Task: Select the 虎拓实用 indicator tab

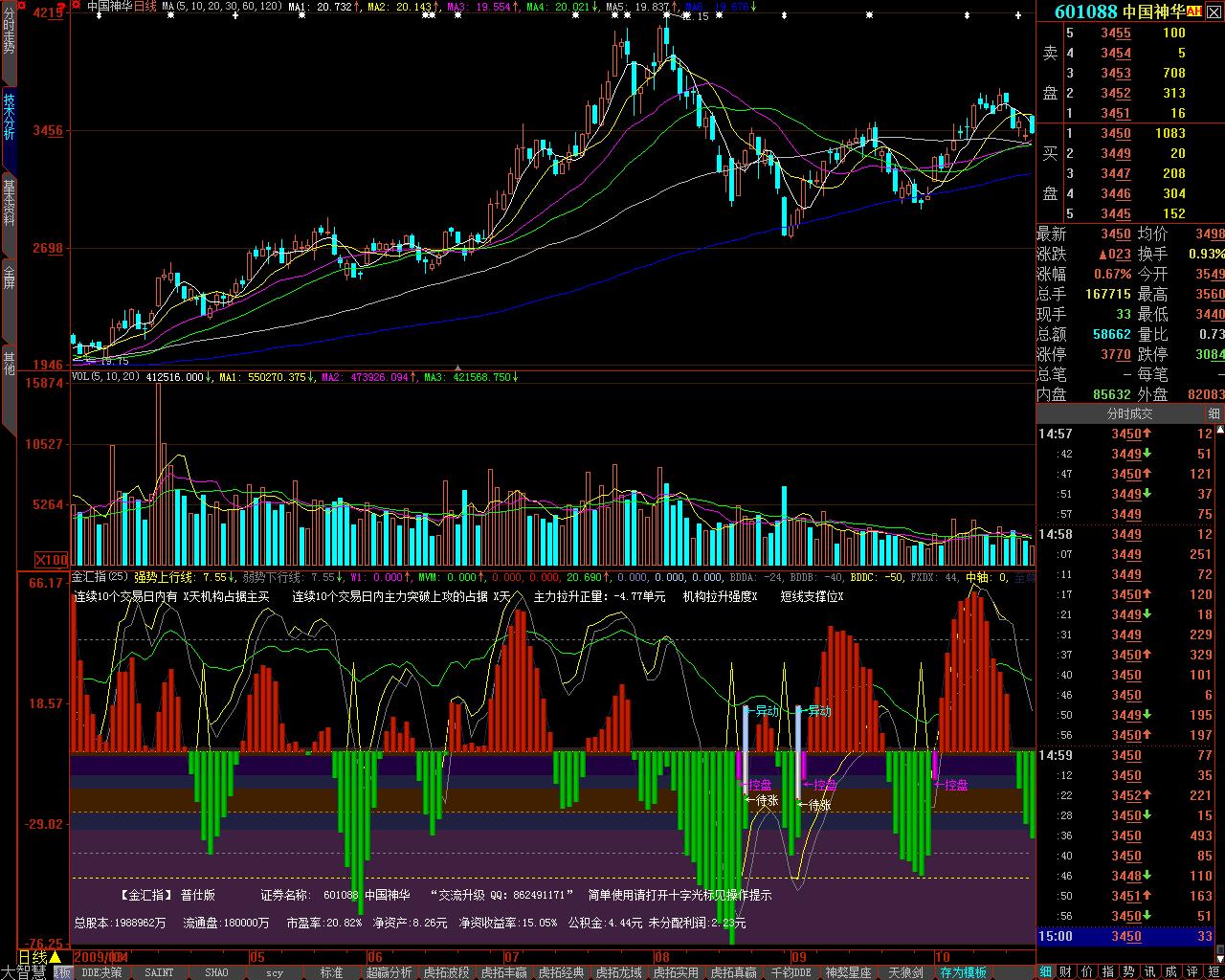Action: 676,972
